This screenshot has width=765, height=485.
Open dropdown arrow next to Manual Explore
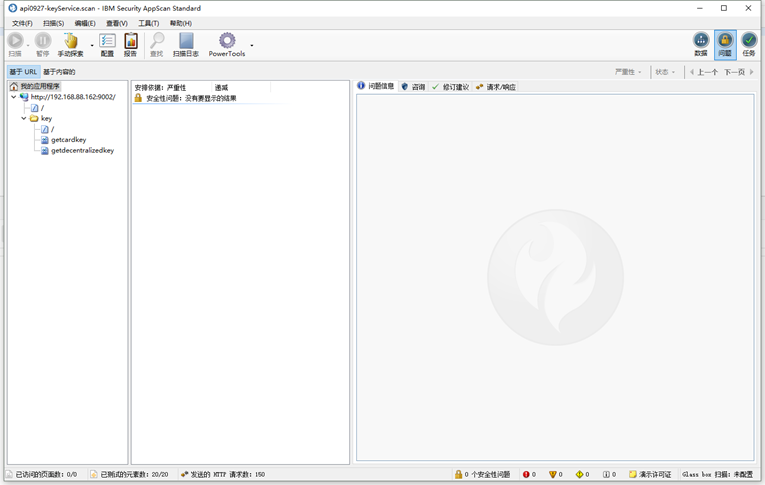92,45
